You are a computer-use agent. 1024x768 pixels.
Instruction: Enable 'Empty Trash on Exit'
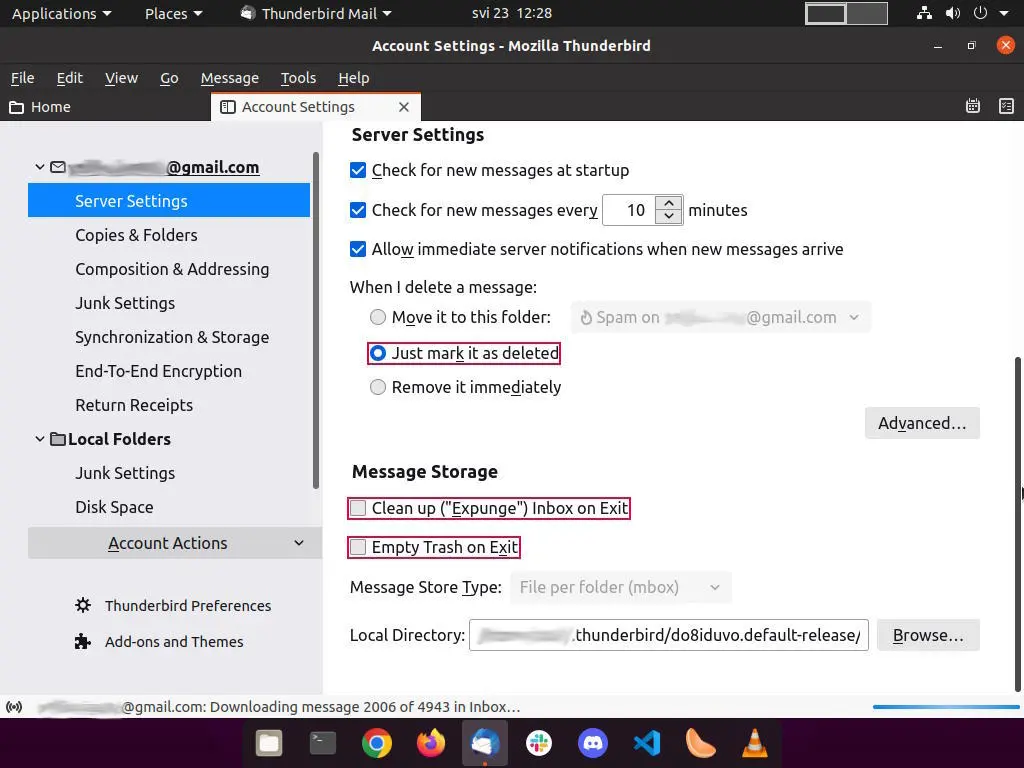coord(358,547)
